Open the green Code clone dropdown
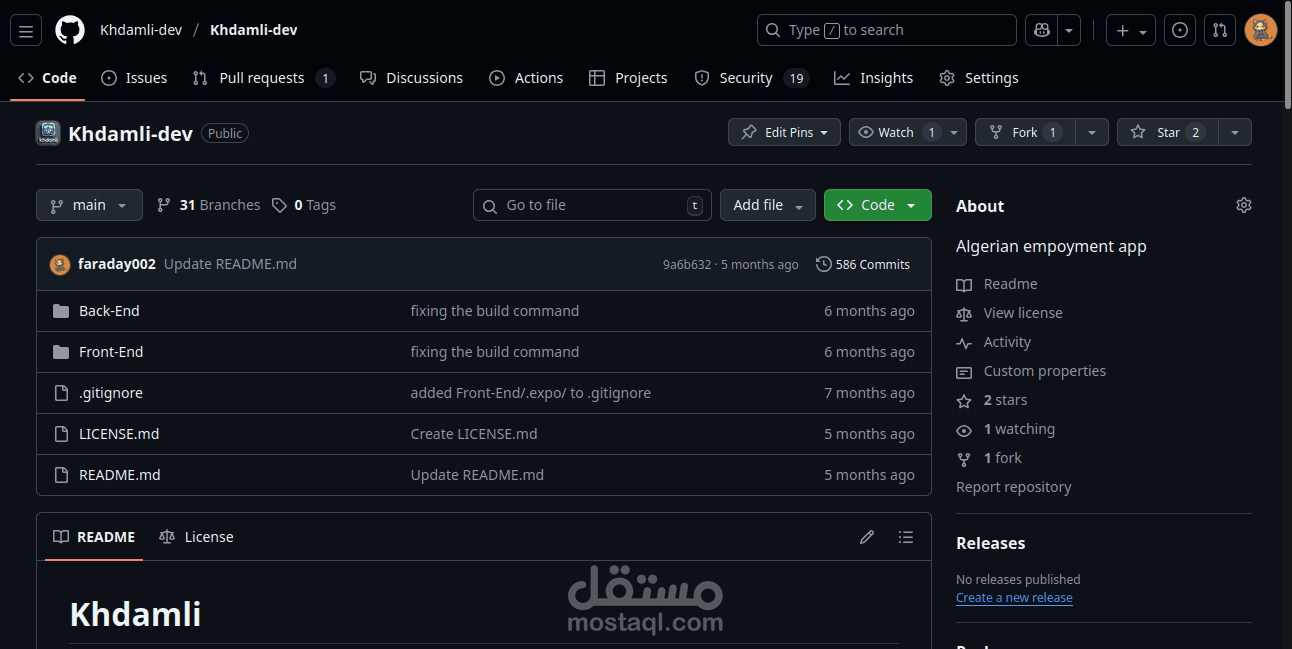This screenshot has height=649, width=1292. pyautogui.click(x=878, y=205)
